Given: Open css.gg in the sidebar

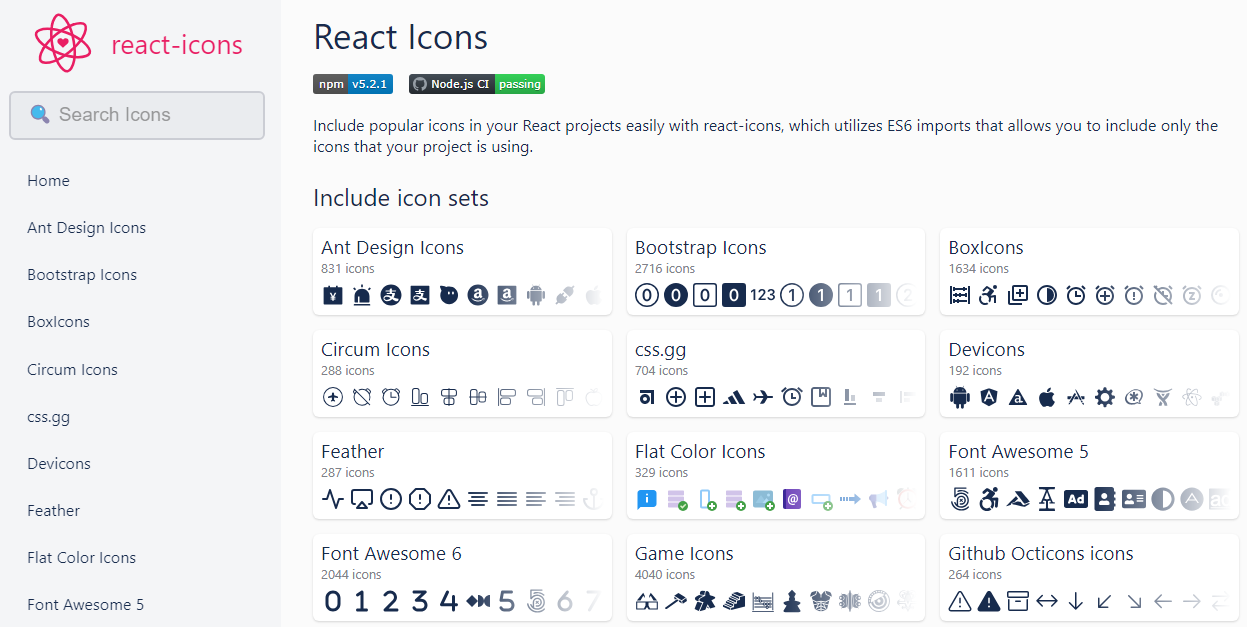Looking at the screenshot, I should pos(49,417).
